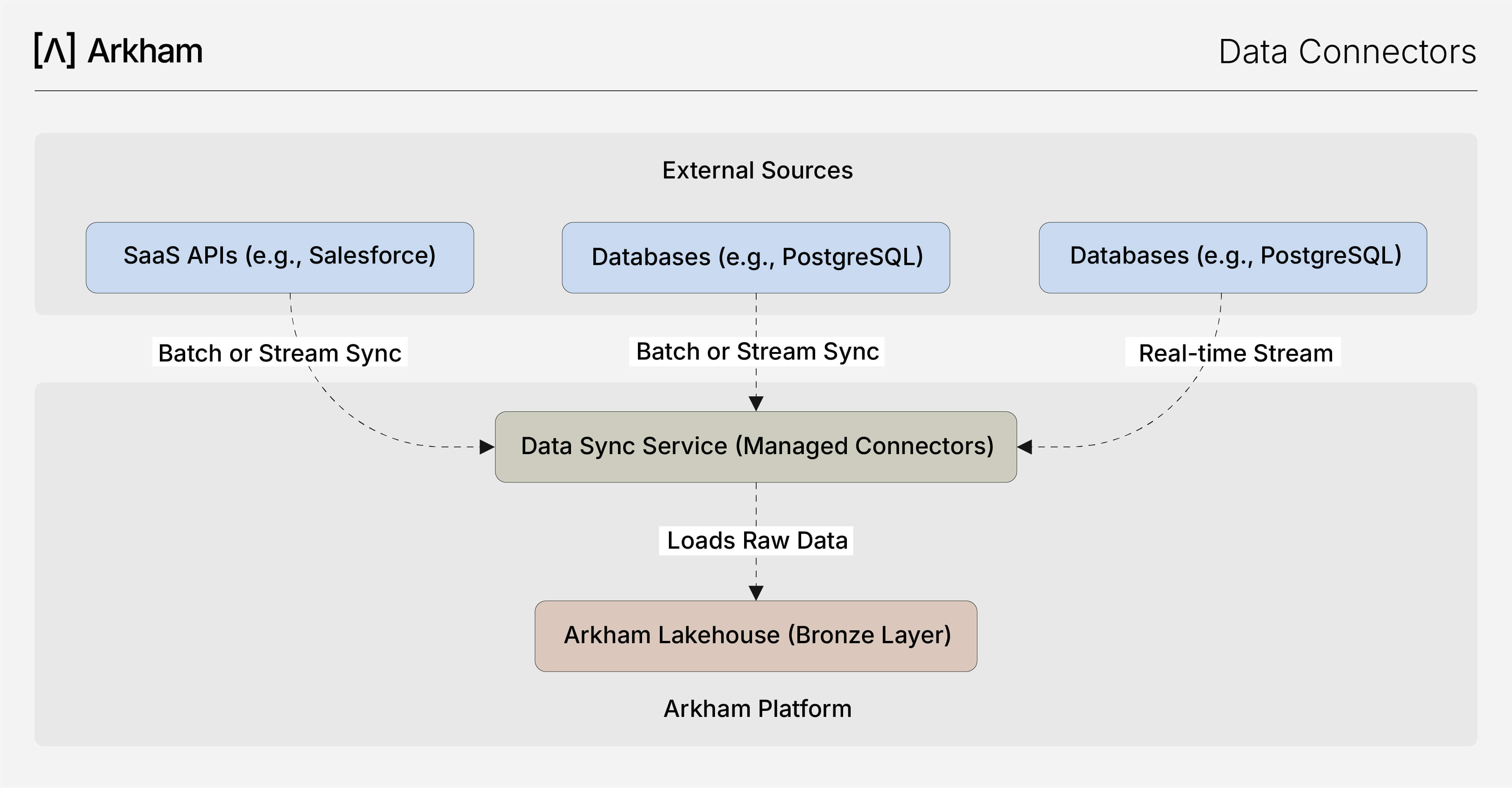Click arrowhead entering Data Sync Service from left
Viewport: 1512px width, 788px height.
pyautogui.click(x=487, y=447)
